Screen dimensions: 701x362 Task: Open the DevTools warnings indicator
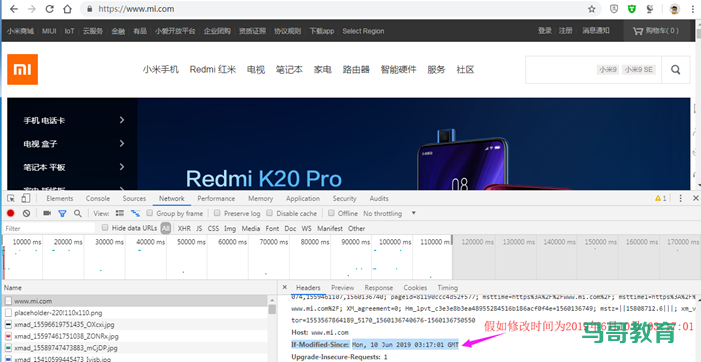(661, 198)
